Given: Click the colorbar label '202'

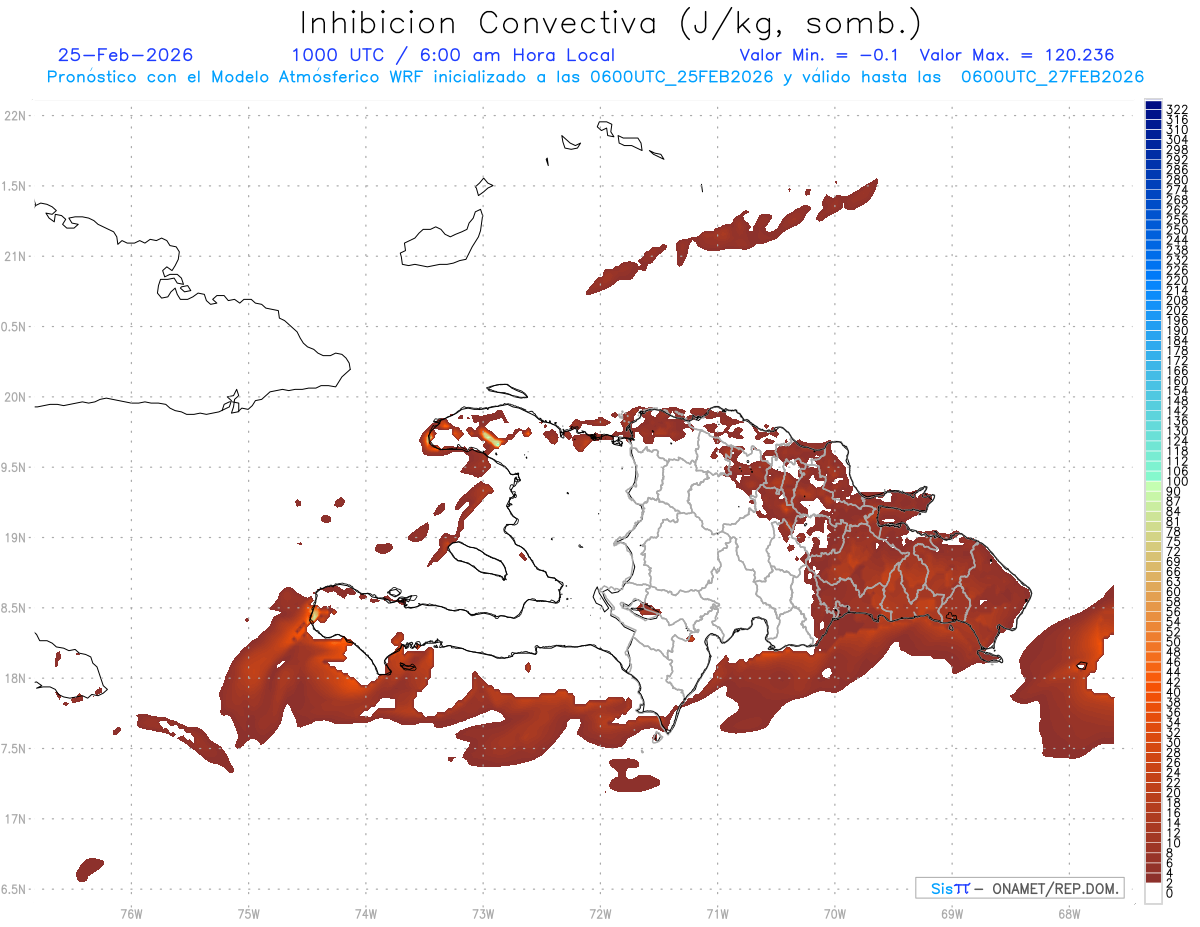Looking at the screenshot, I should tap(1177, 310).
